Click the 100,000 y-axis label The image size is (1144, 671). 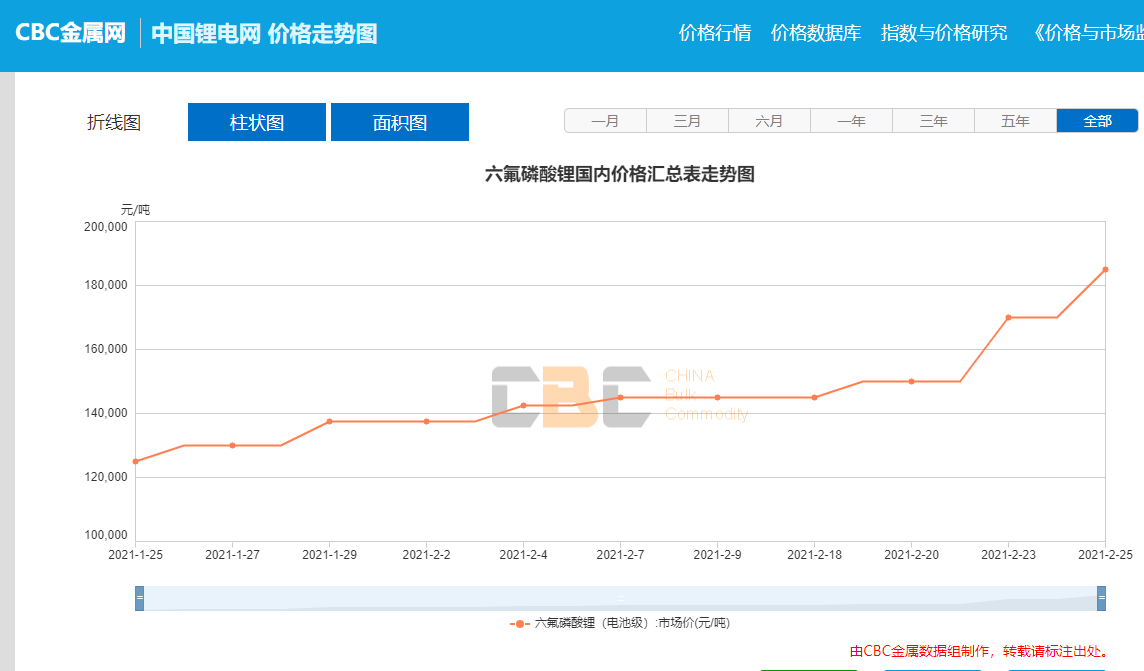click(x=106, y=535)
